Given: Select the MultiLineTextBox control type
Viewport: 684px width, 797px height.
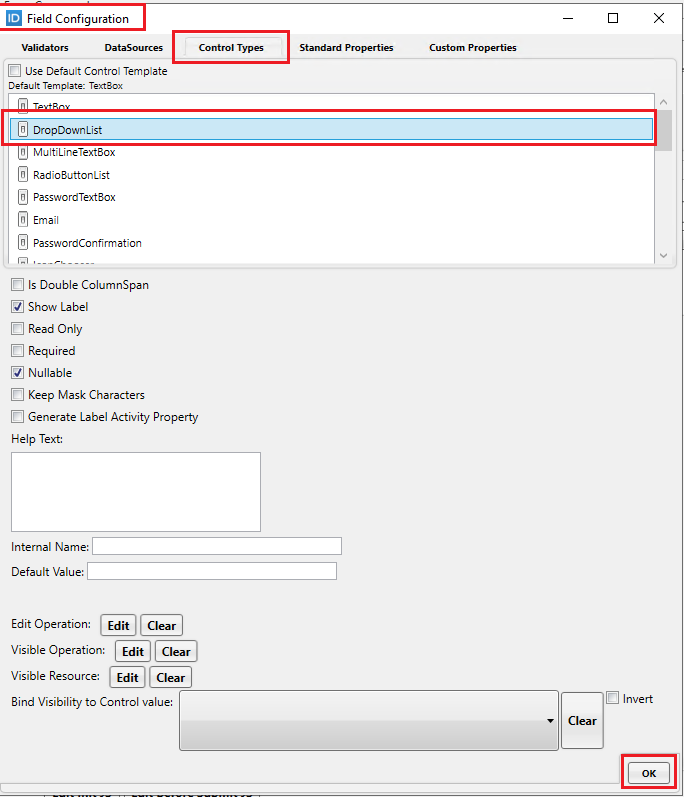Looking at the screenshot, I should (x=331, y=152).
